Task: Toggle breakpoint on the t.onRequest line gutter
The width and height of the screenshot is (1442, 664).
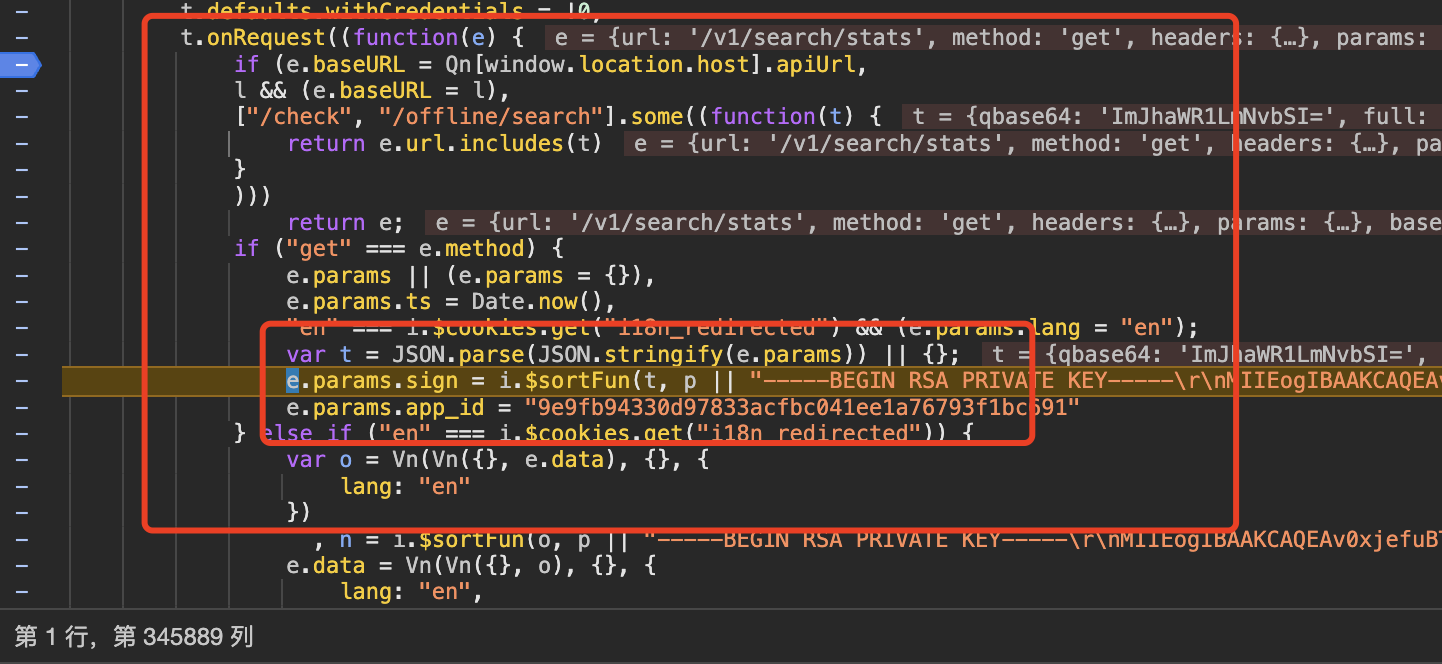Action: tap(21, 38)
